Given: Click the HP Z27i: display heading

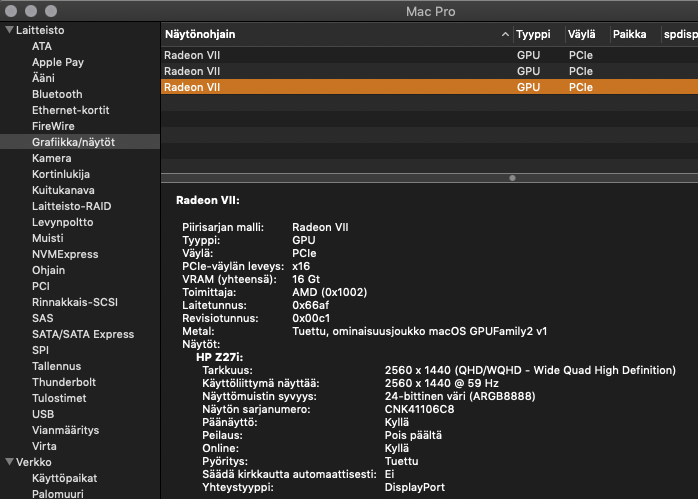Looking at the screenshot, I should click(219, 357).
